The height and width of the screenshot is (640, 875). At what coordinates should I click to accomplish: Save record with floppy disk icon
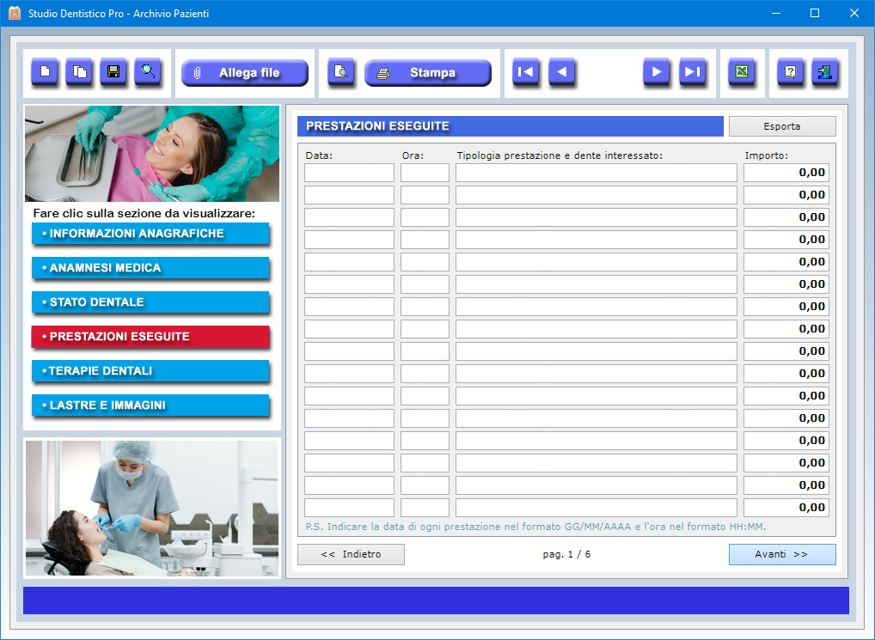113,72
